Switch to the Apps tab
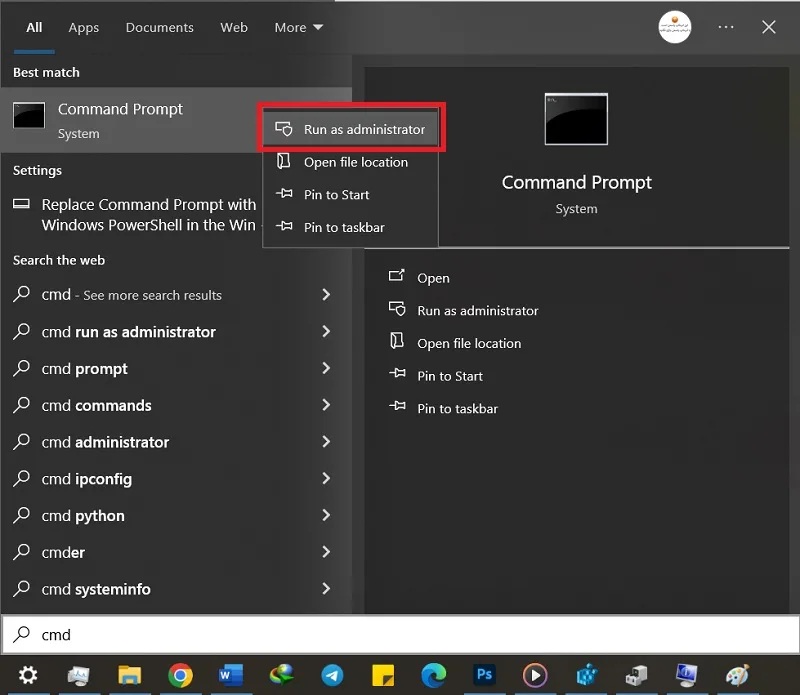This screenshot has width=800, height=695. pos(84,28)
